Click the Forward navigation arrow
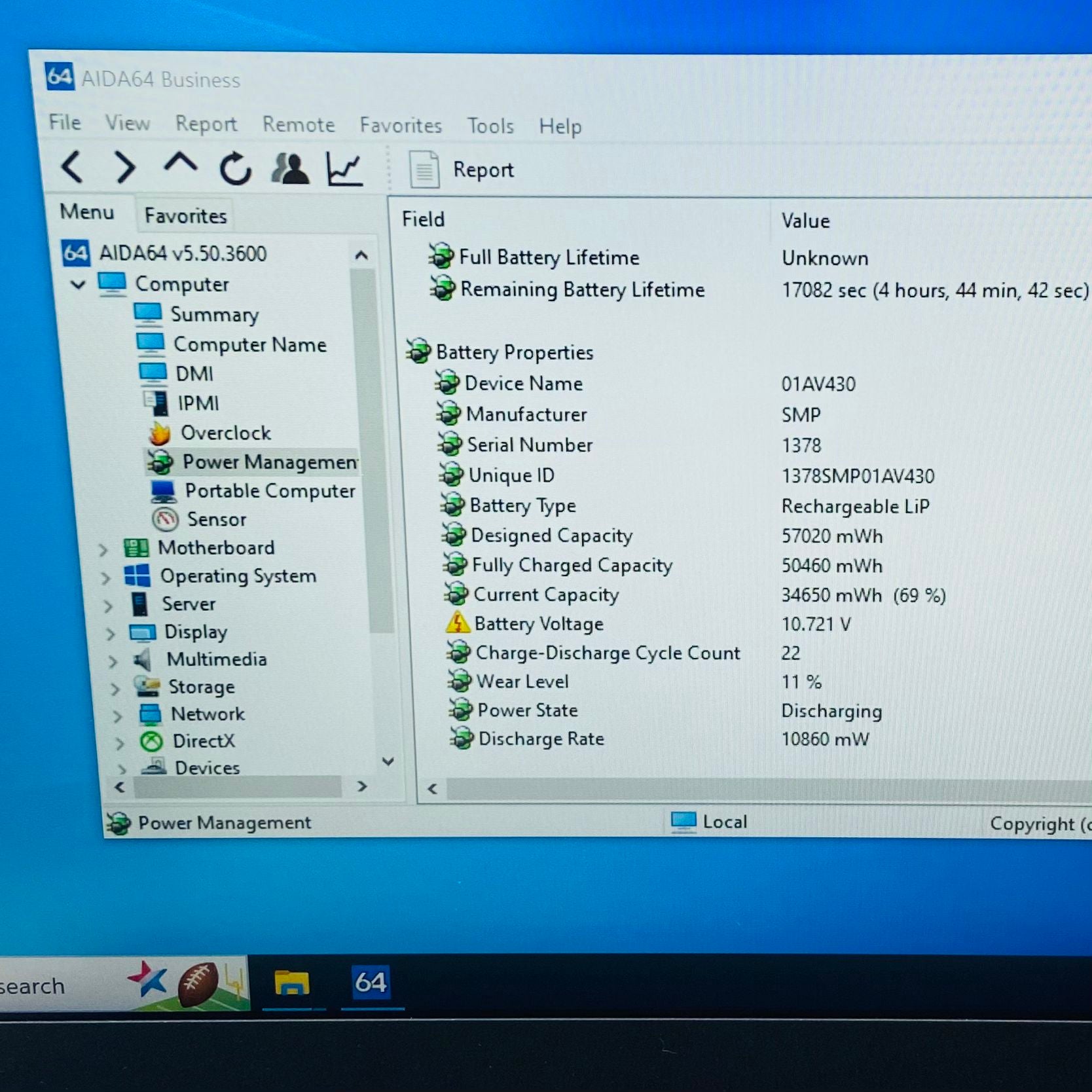 (124, 168)
